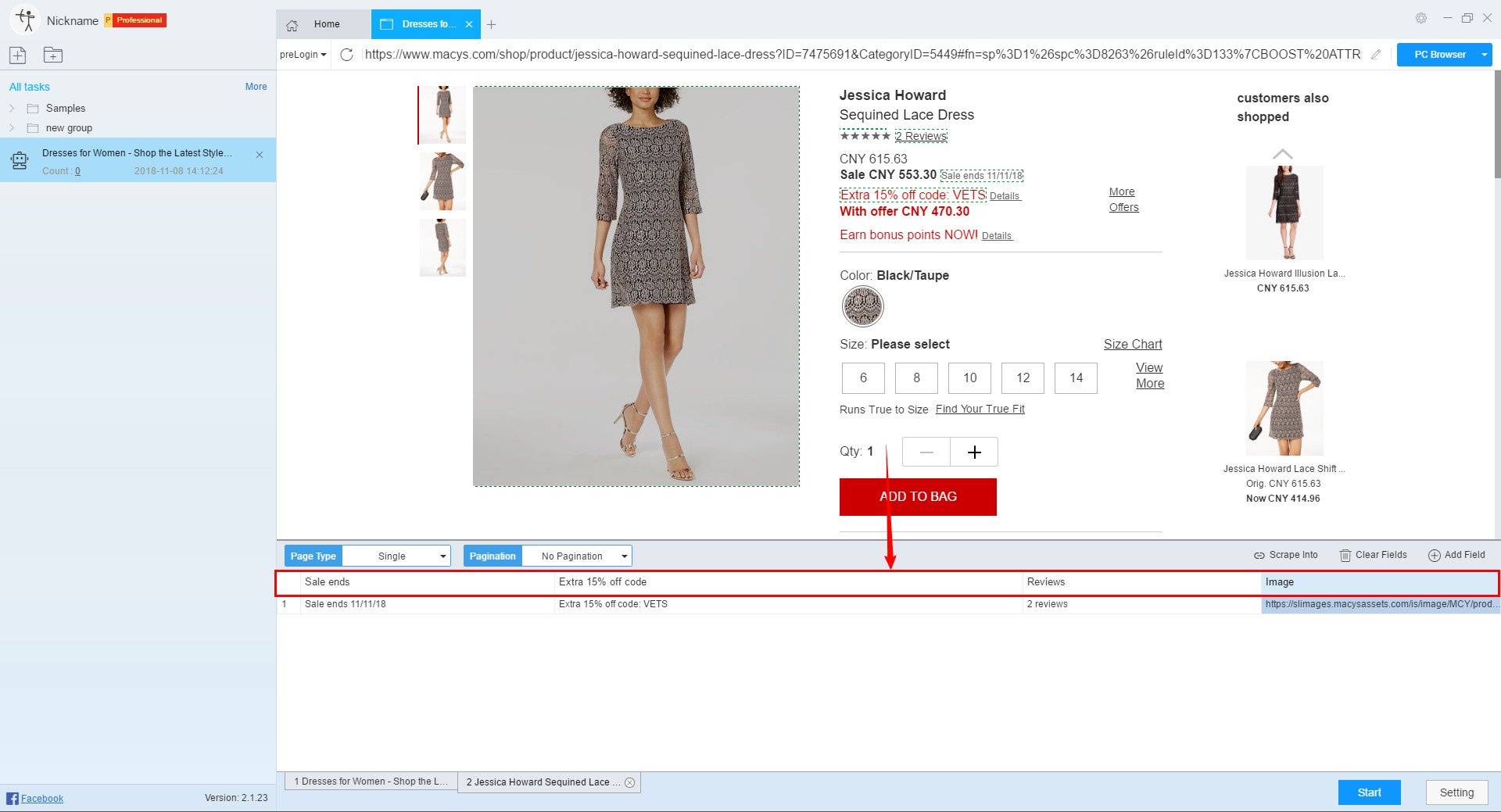Click the user avatar icon
1501x812 pixels.
tap(26, 20)
